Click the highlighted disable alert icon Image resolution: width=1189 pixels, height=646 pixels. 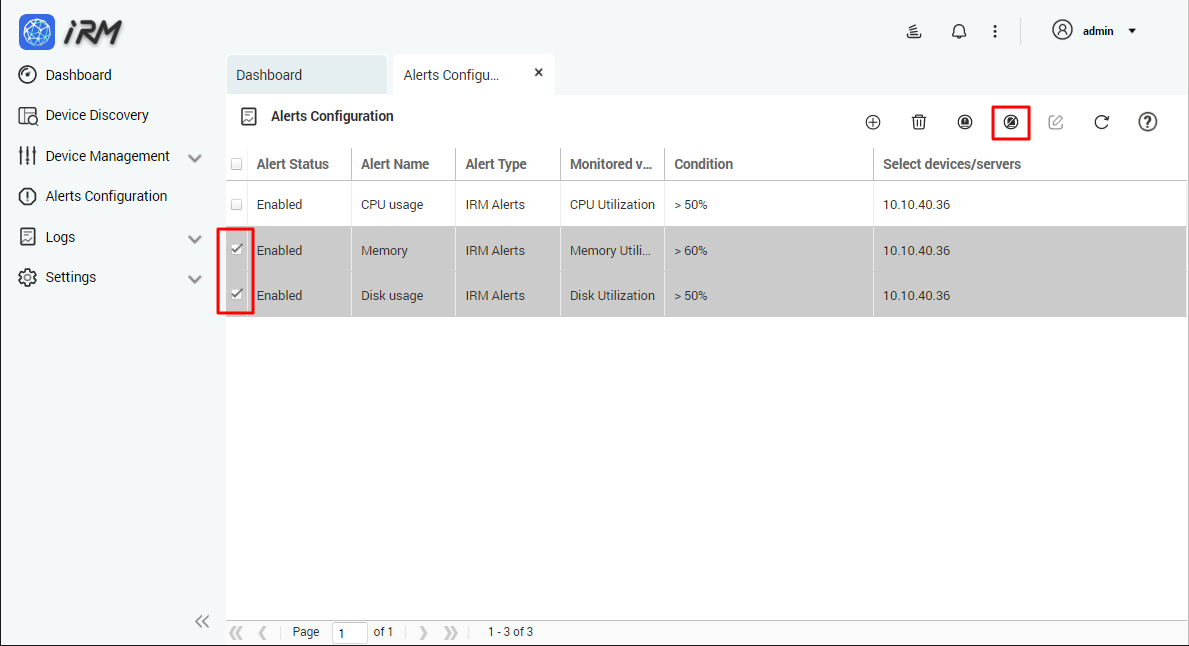pyautogui.click(x=1010, y=121)
